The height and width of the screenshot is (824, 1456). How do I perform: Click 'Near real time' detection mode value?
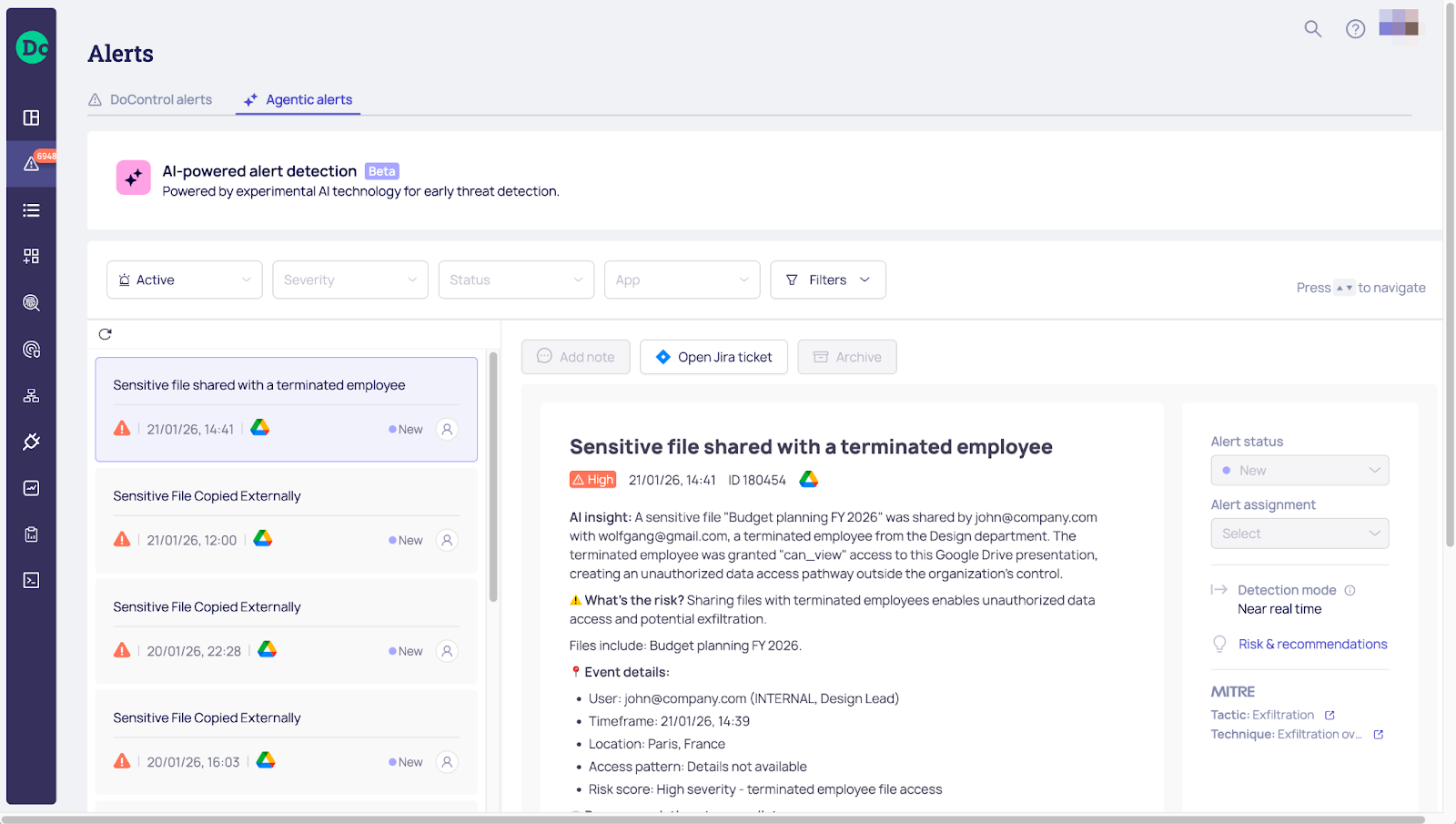click(1279, 609)
